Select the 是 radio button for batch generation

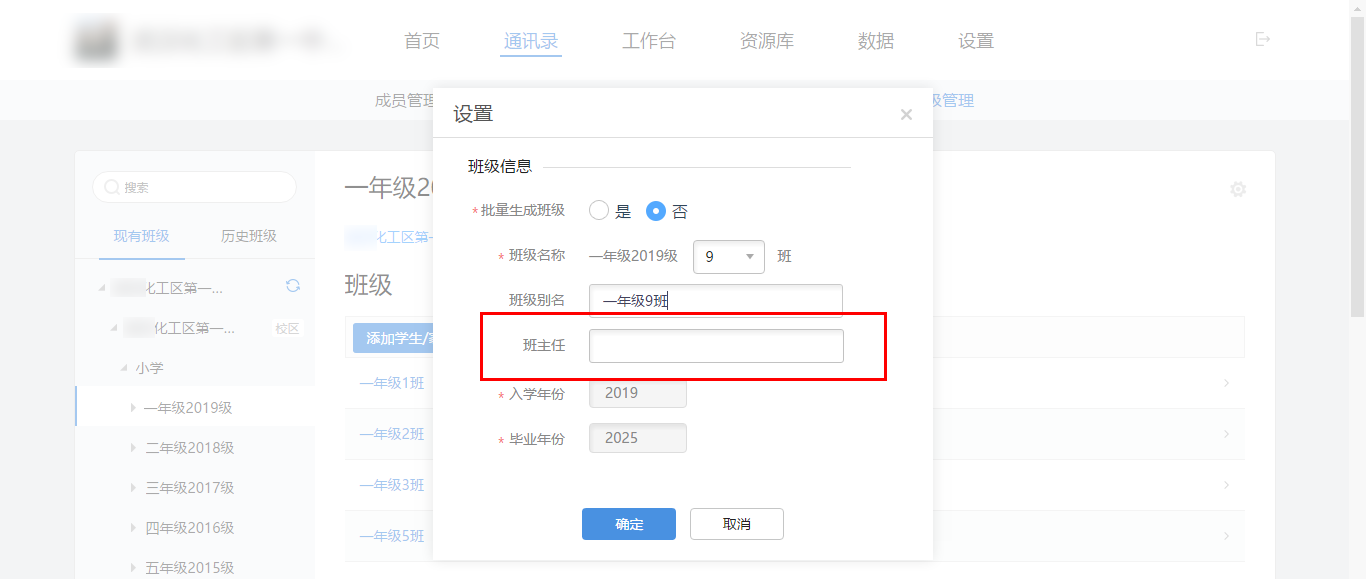pos(599,211)
